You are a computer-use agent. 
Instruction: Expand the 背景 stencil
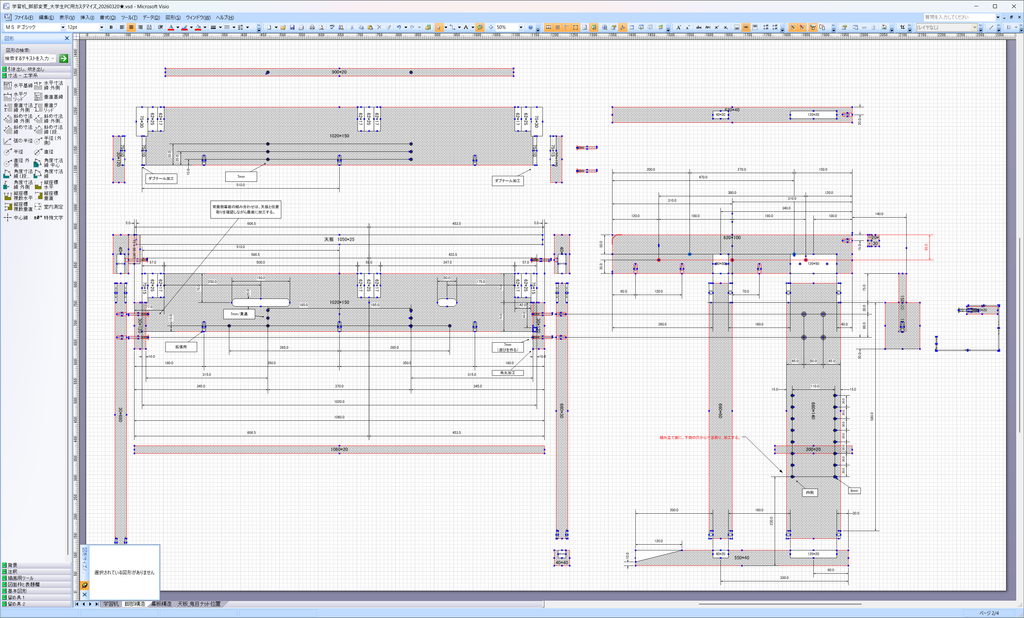tap(36, 565)
